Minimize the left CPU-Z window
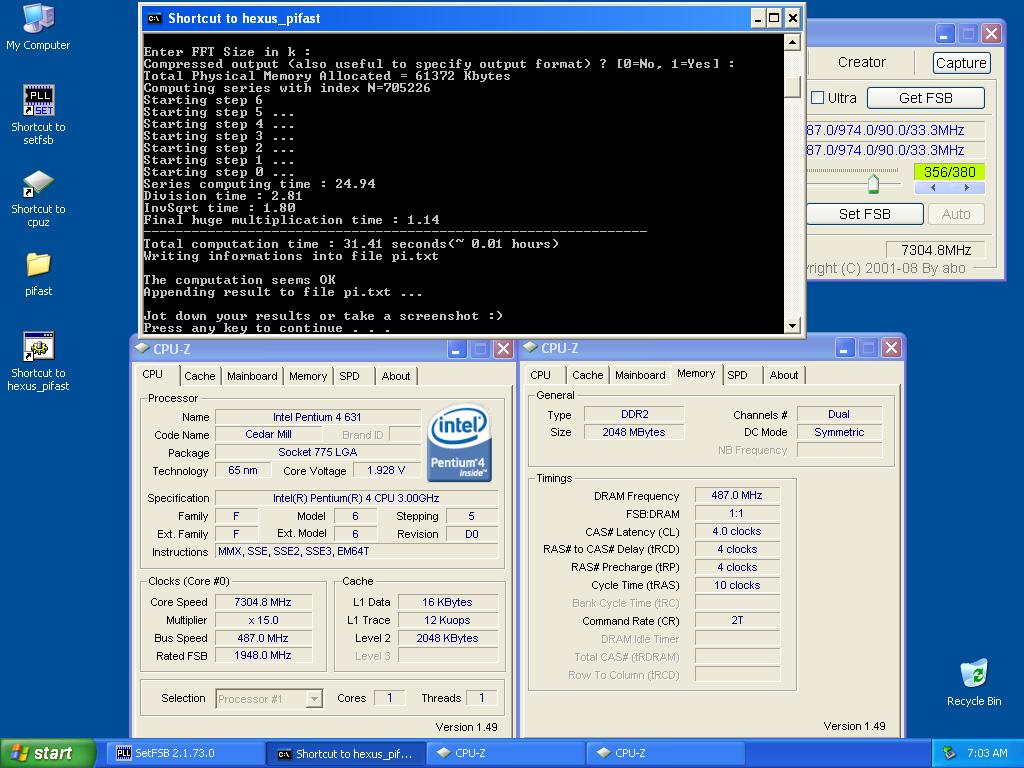The height and width of the screenshot is (768, 1024). [x=455, y=349]
